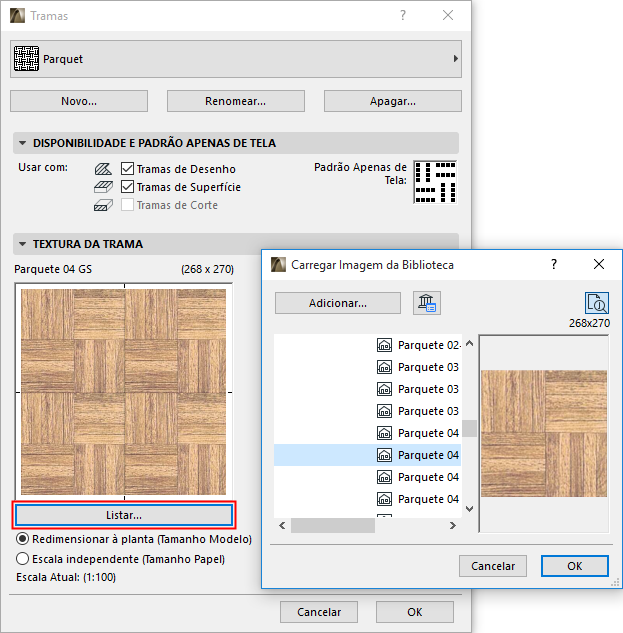
Task: Select the highlighted Parquete 04 list item
Action: click(x=367, y=455)
